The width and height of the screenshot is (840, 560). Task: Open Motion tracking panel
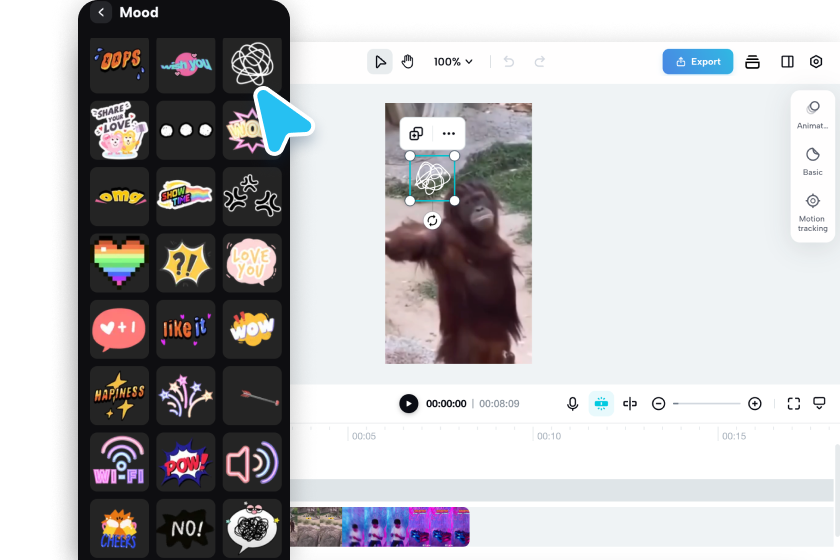[812, 213]
